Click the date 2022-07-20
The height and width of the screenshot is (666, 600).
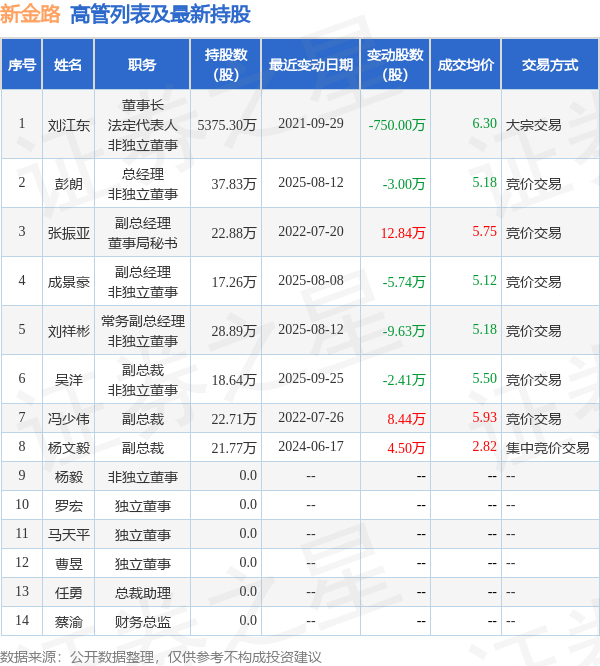coord(311,231)
